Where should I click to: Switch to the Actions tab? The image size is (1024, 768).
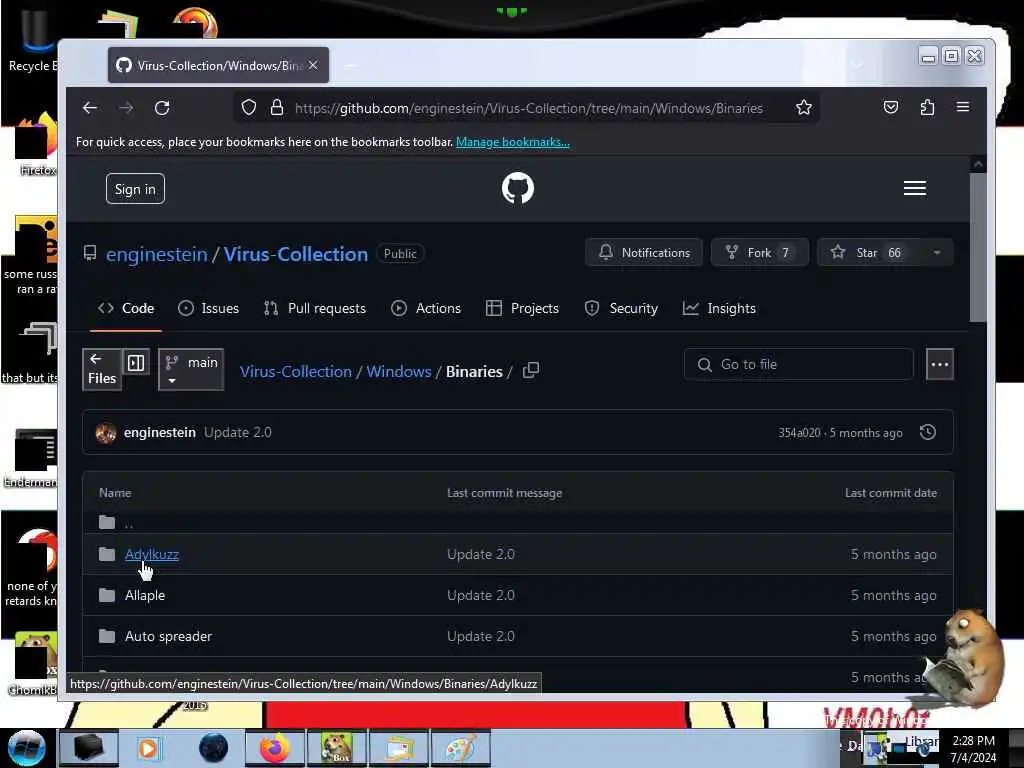[426, 308]
